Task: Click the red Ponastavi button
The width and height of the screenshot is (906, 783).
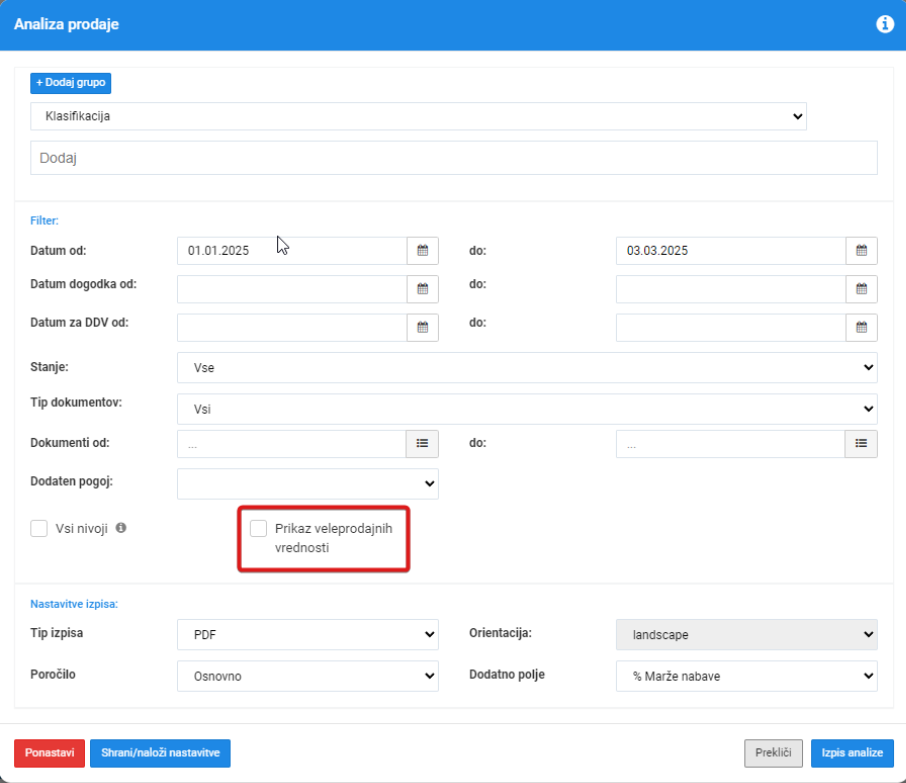Action: click(x=50, y=753)
